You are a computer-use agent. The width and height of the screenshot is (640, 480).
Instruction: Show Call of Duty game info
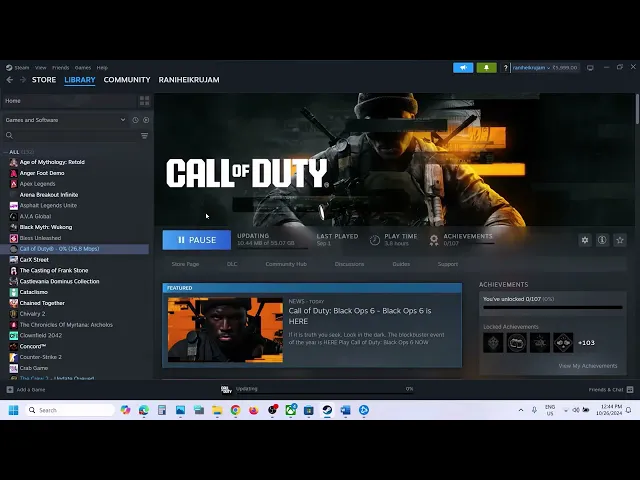[602, 240]
